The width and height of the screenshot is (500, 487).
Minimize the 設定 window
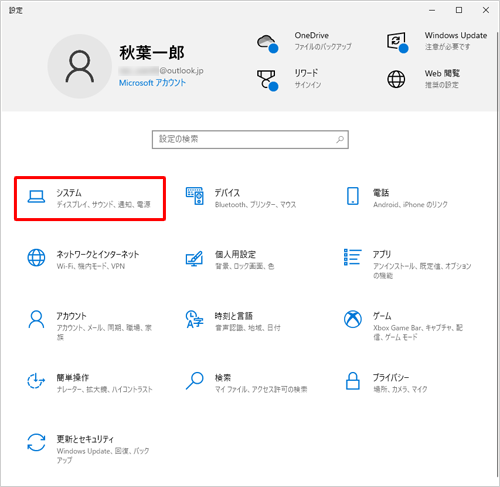point(432,10)
